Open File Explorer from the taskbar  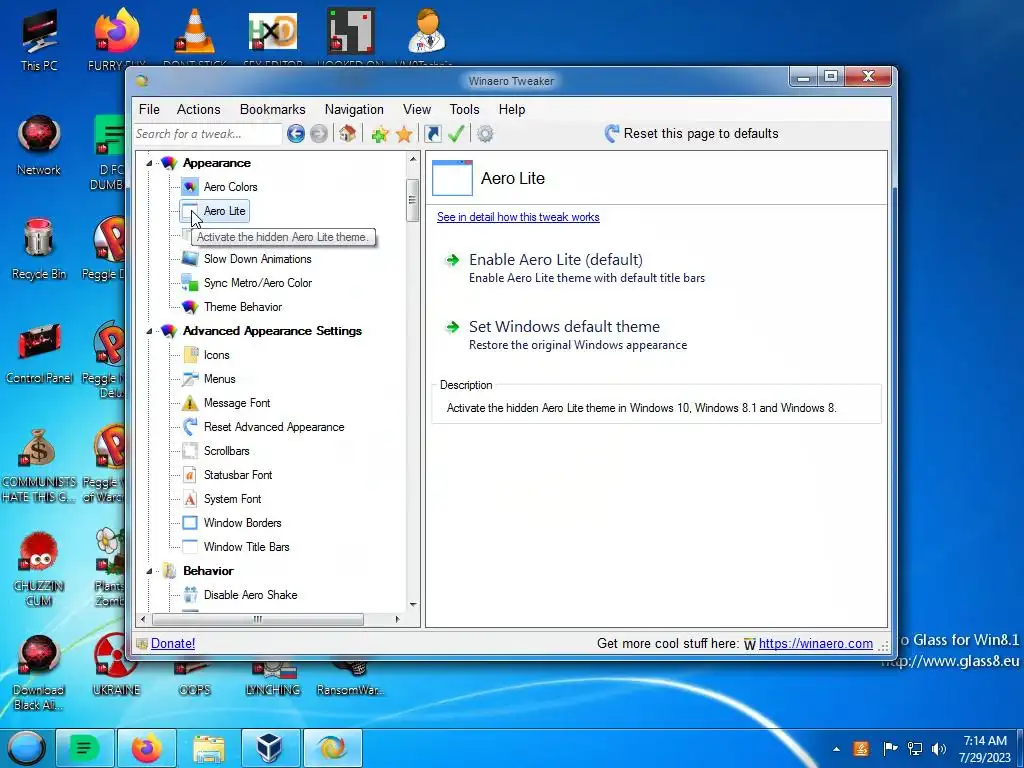click(209, 748)
